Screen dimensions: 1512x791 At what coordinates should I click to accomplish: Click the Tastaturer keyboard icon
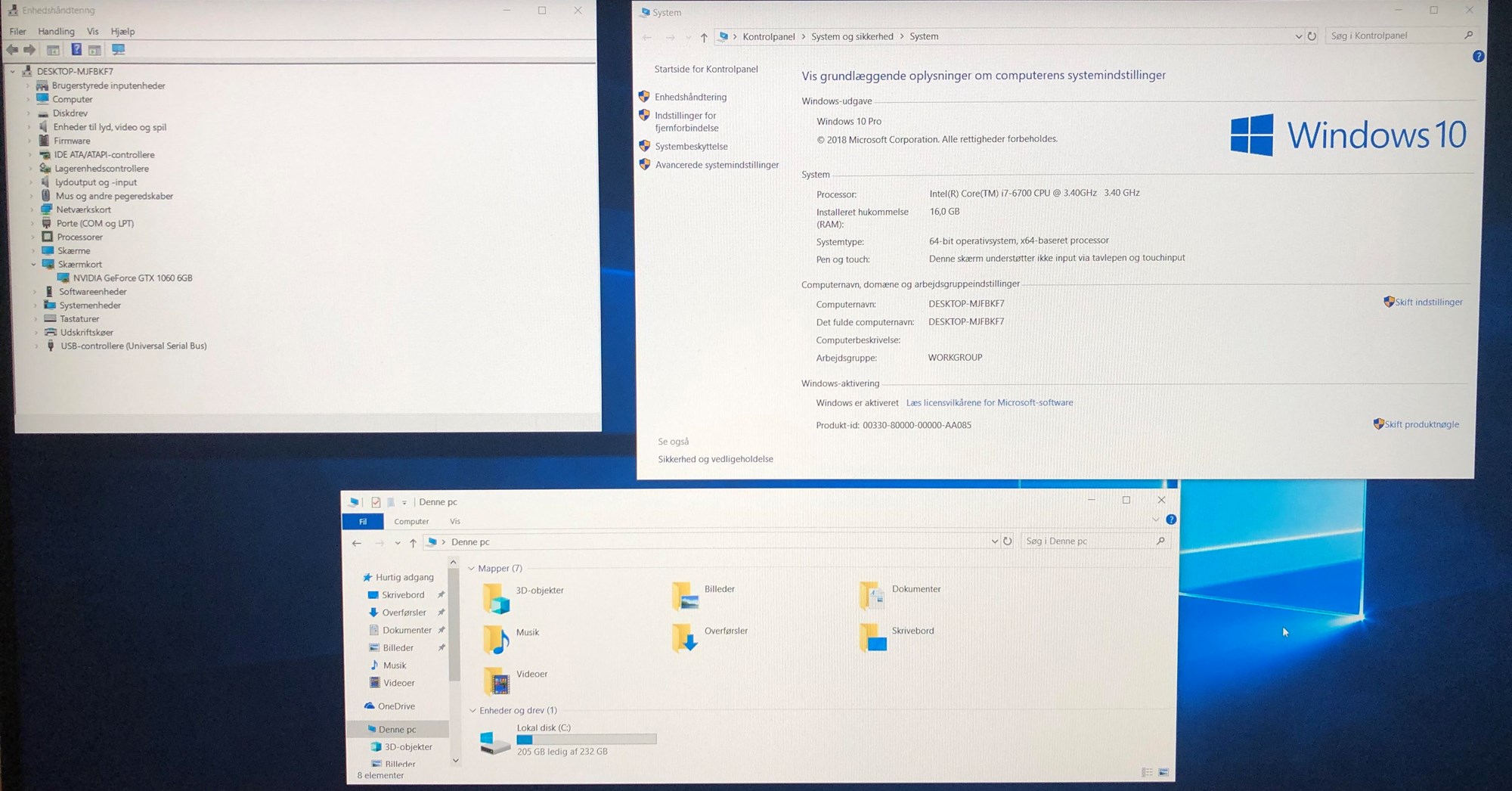(x=50, y=318)
